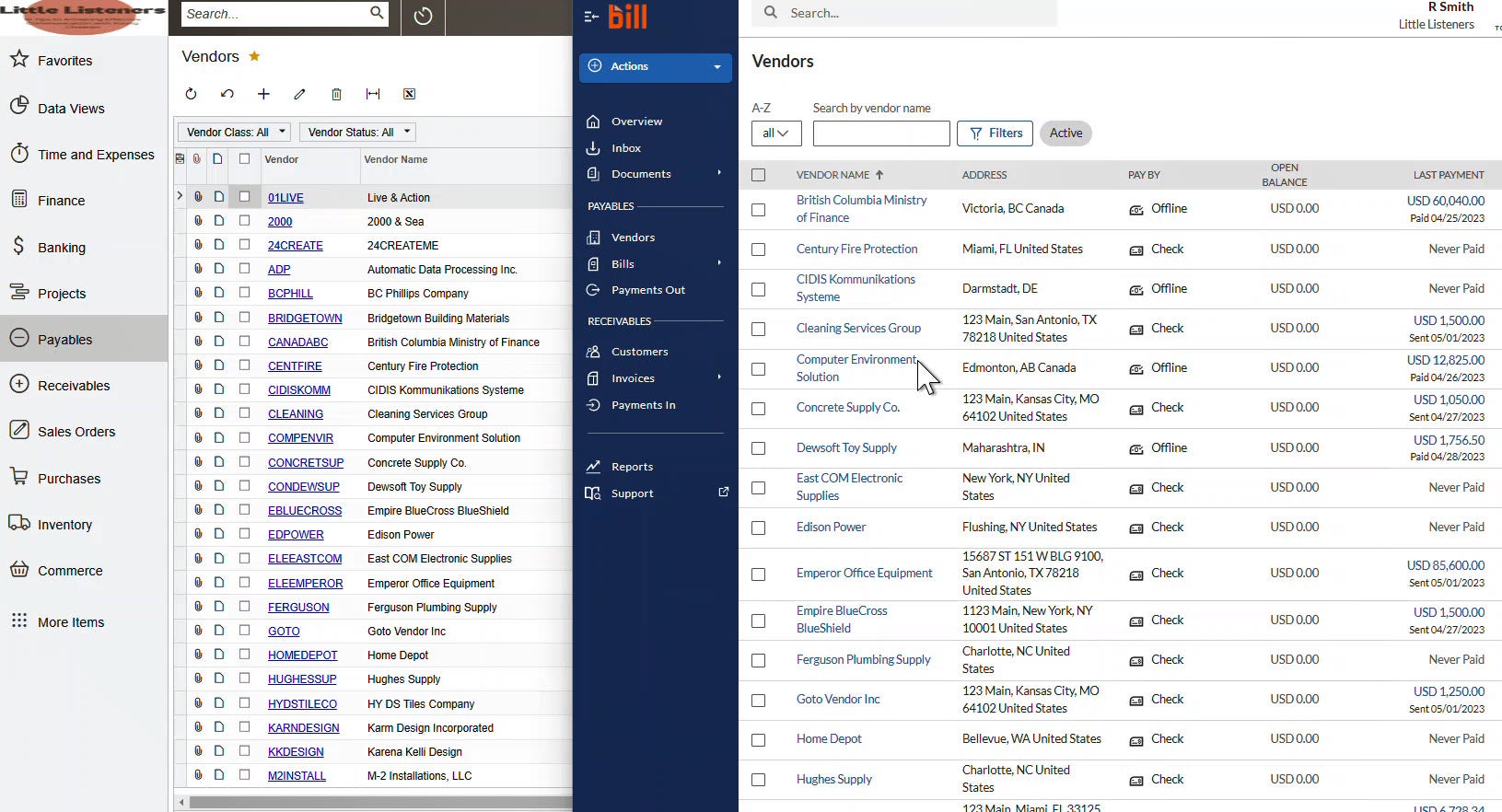Open Favorites in the left sidebar

64,61
